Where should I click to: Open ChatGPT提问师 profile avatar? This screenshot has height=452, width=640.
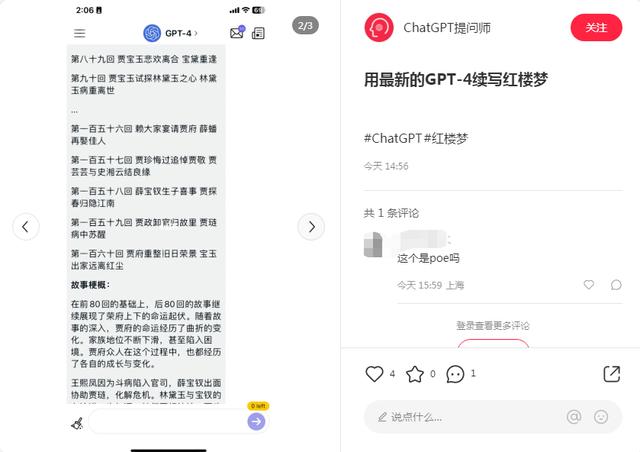(379, 27)
